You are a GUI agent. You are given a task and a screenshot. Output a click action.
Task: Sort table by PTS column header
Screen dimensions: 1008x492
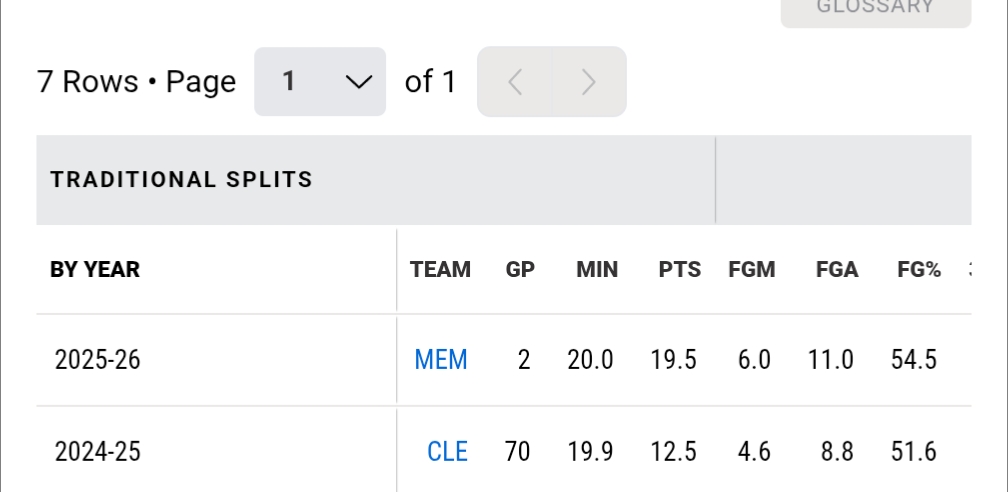click(680, 269)
